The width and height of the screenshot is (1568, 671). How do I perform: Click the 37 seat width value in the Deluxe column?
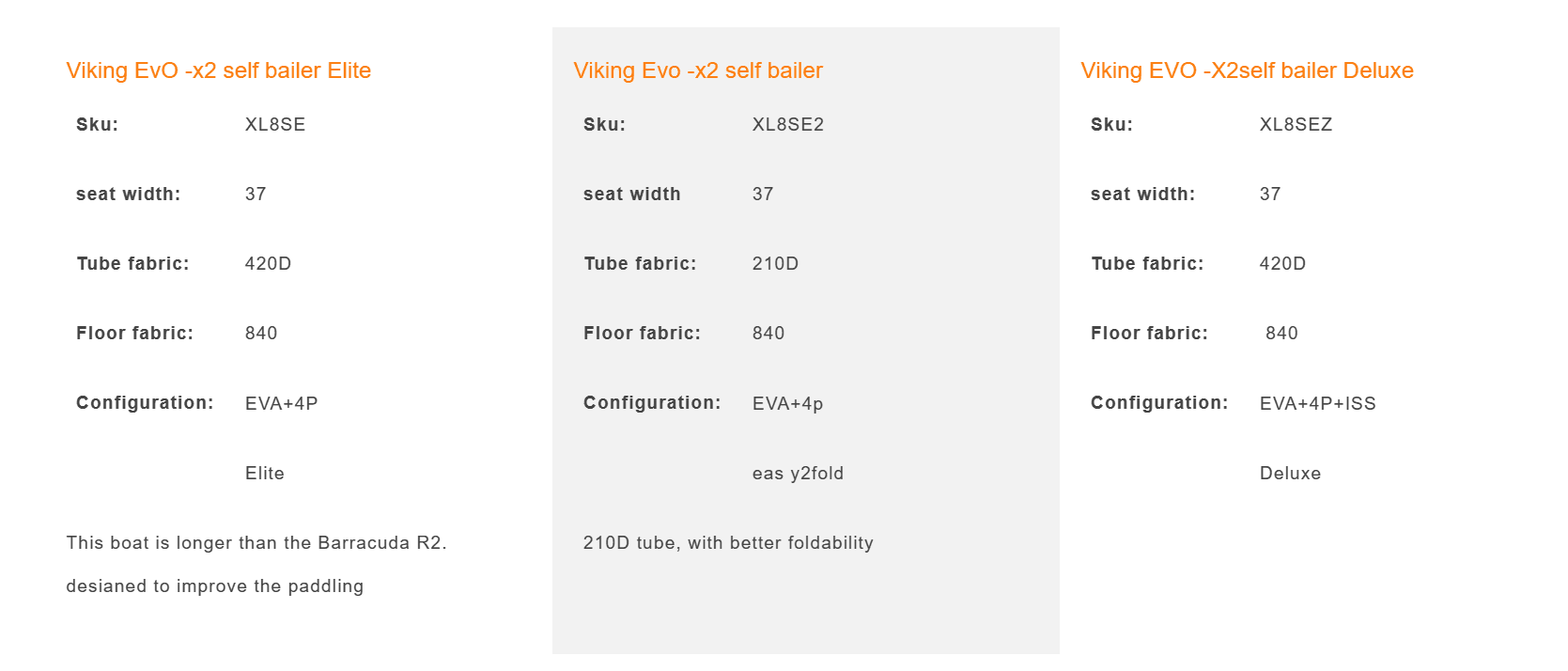pyautogui.click(x=1270, y=194)
